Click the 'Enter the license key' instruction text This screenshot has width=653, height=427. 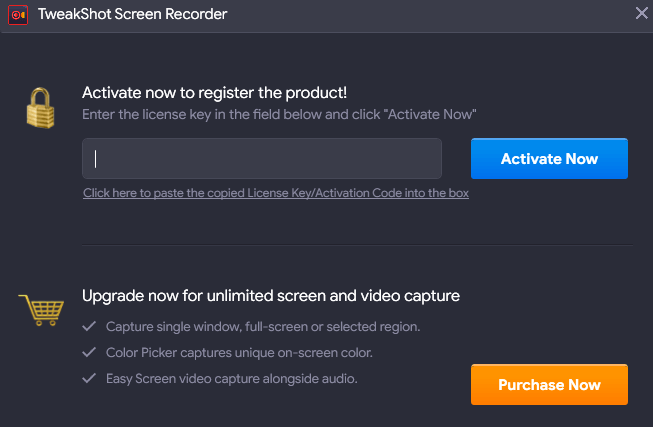[x=279, y=115]
